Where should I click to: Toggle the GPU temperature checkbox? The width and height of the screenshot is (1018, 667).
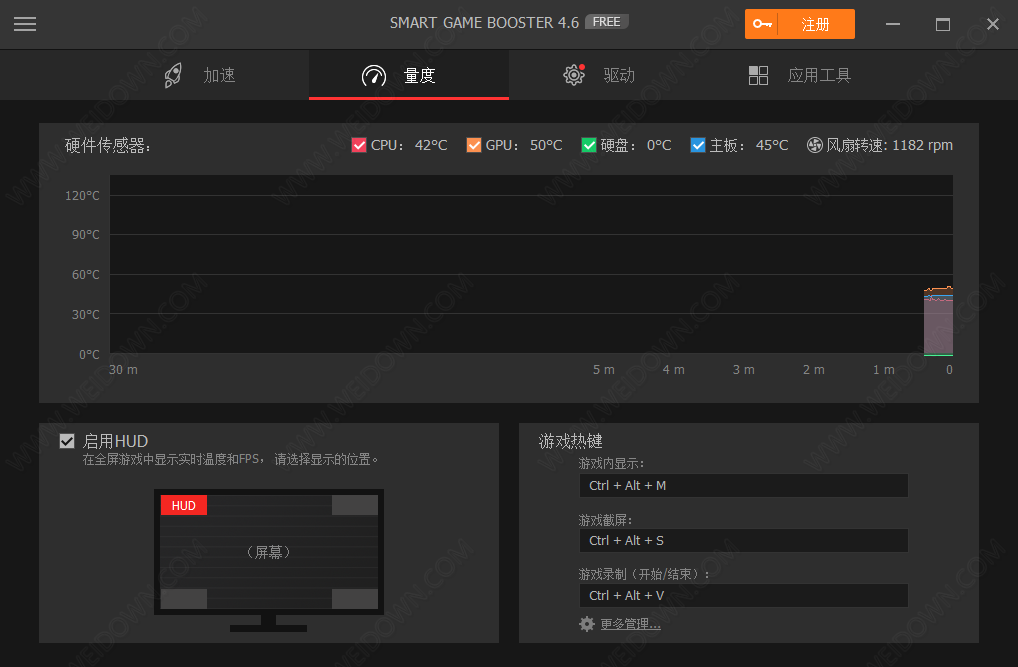(x=473, y=145)
